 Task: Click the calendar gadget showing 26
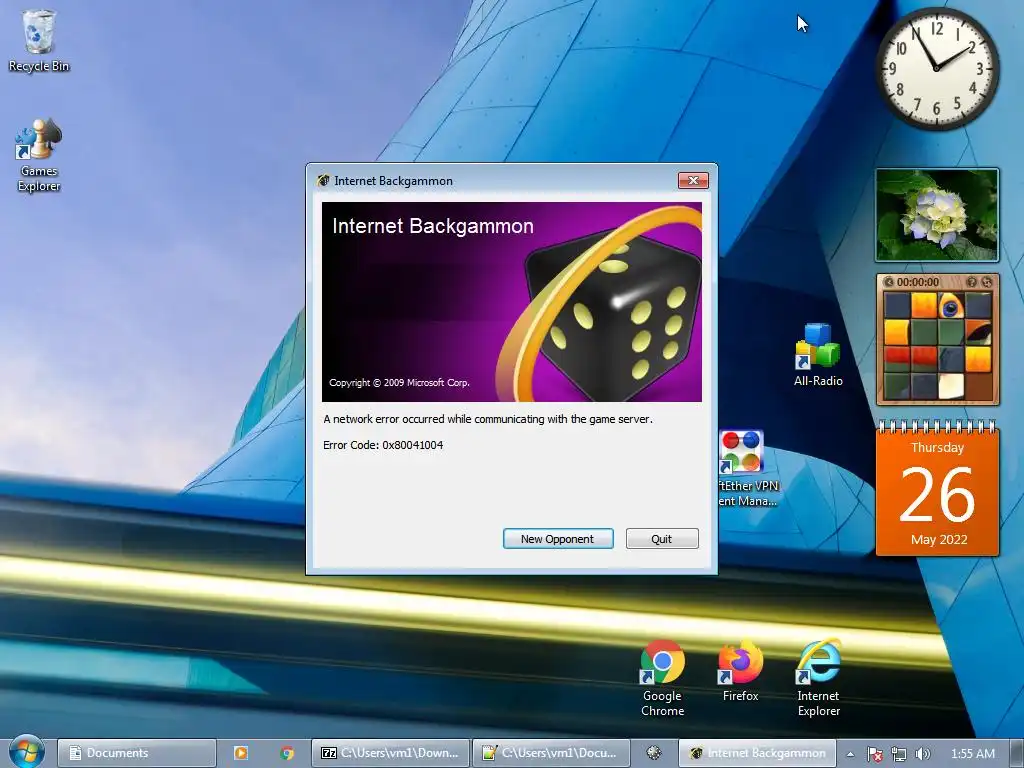[937, 488]
